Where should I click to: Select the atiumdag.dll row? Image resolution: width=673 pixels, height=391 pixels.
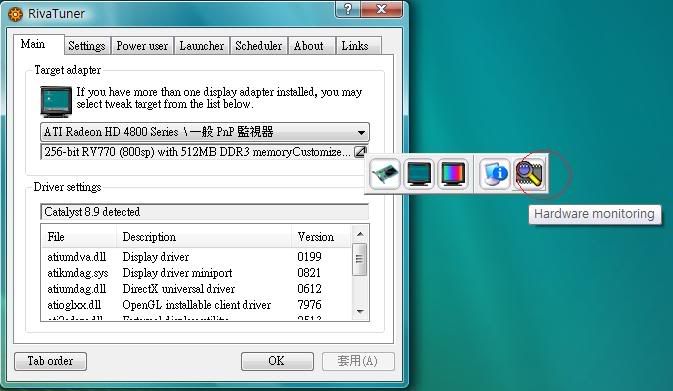tap(197, 289)
